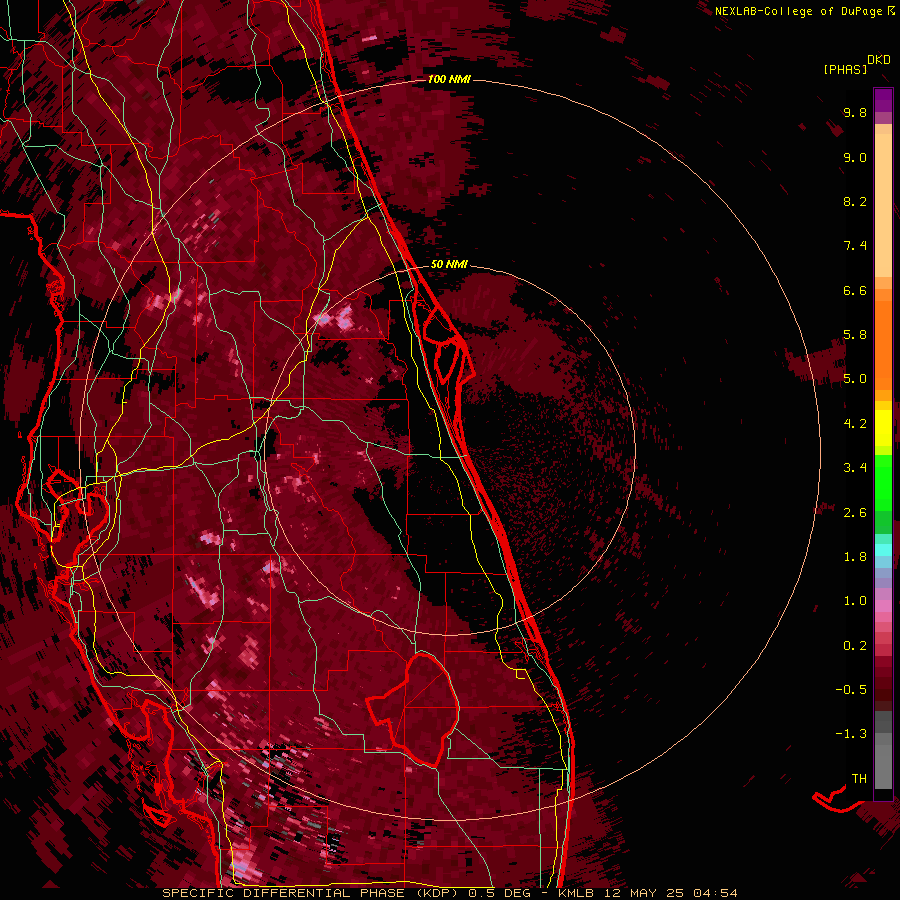Pick the bright green band in color bar
The width and height of the screenshot is (900, 900).
click(883, 482)
